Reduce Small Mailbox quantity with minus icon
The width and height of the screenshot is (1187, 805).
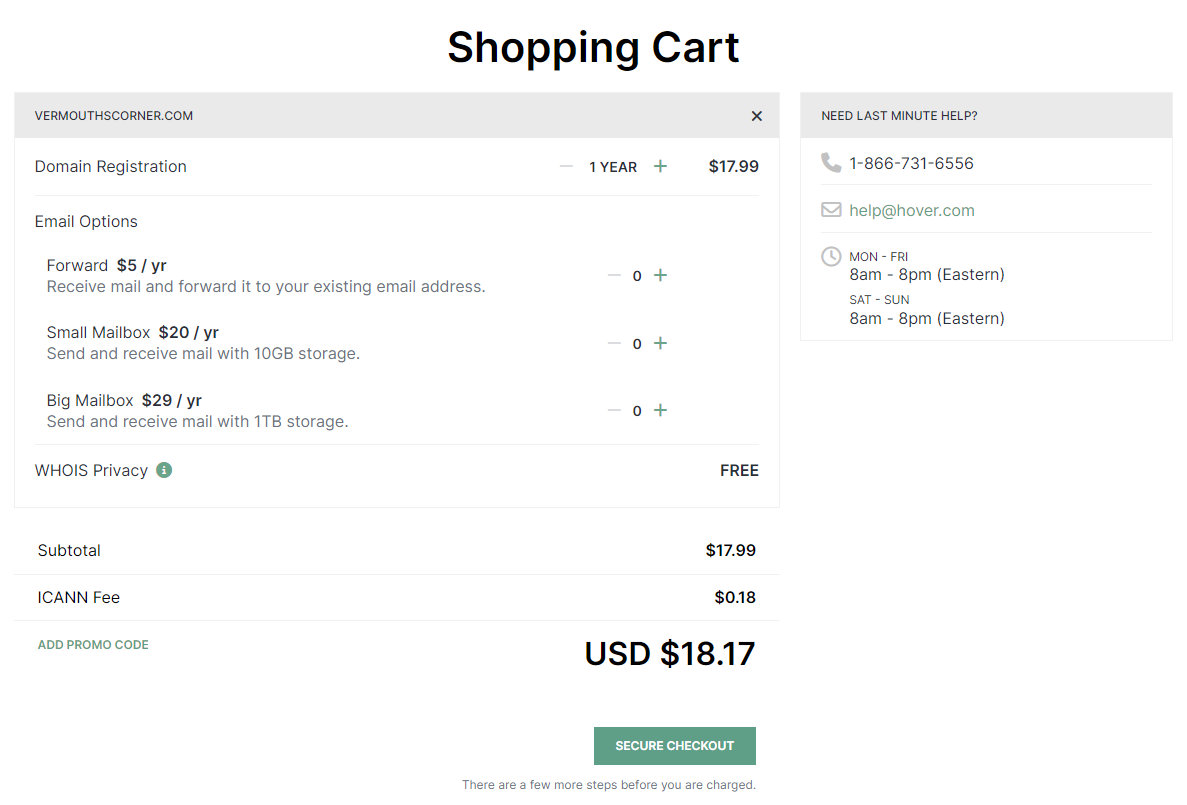click(614, 343)
